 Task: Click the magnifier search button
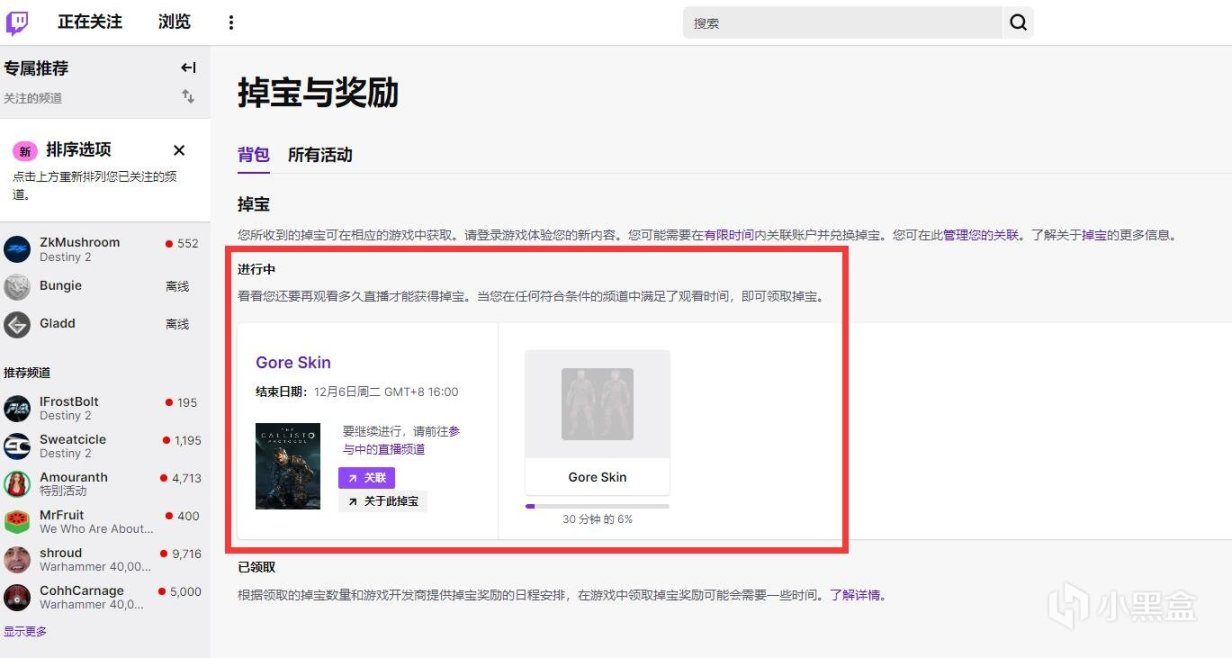pyautogui.click(x=1018, y=23)
